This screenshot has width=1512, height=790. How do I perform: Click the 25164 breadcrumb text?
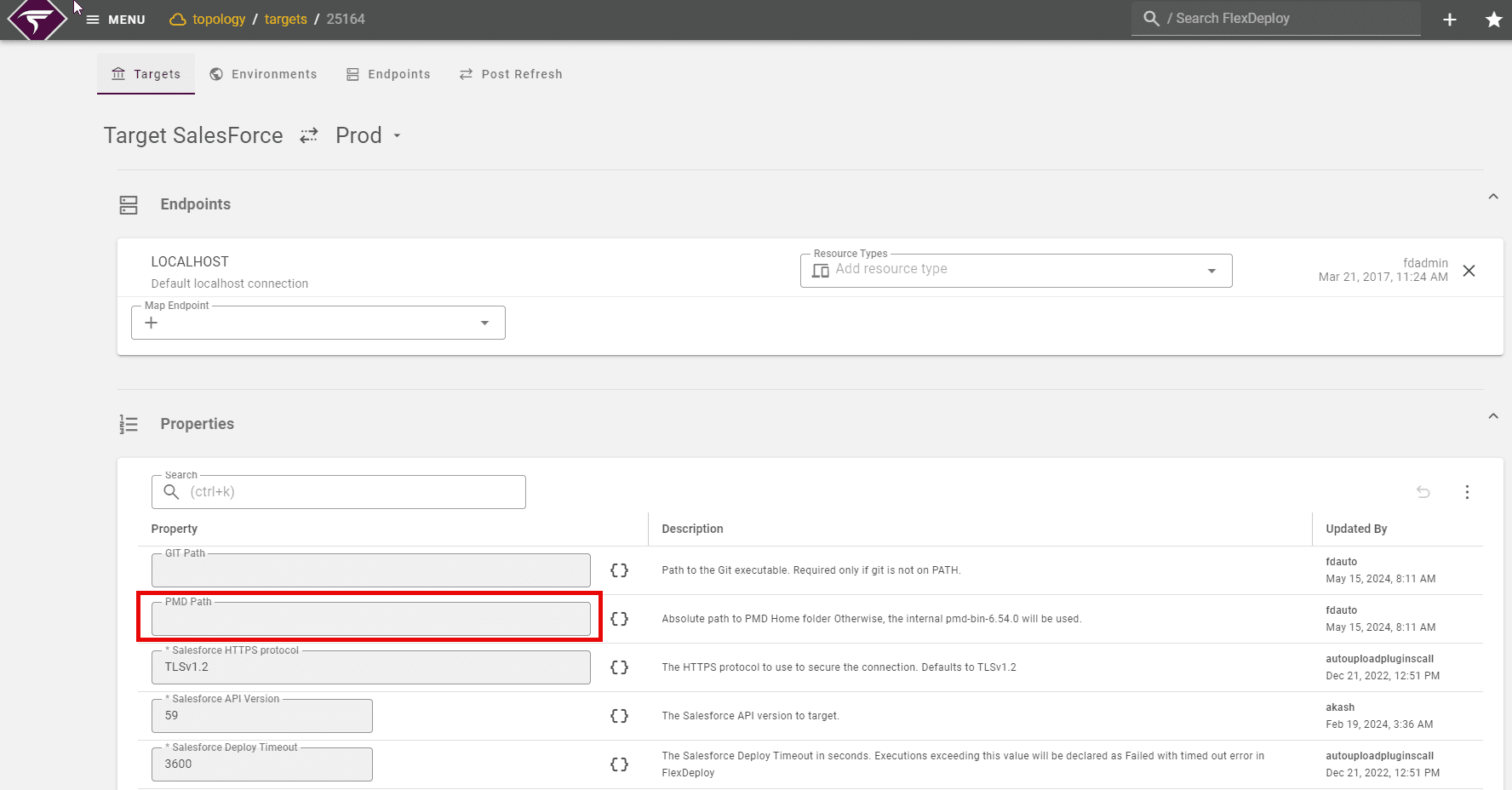[x=346, y=19]
